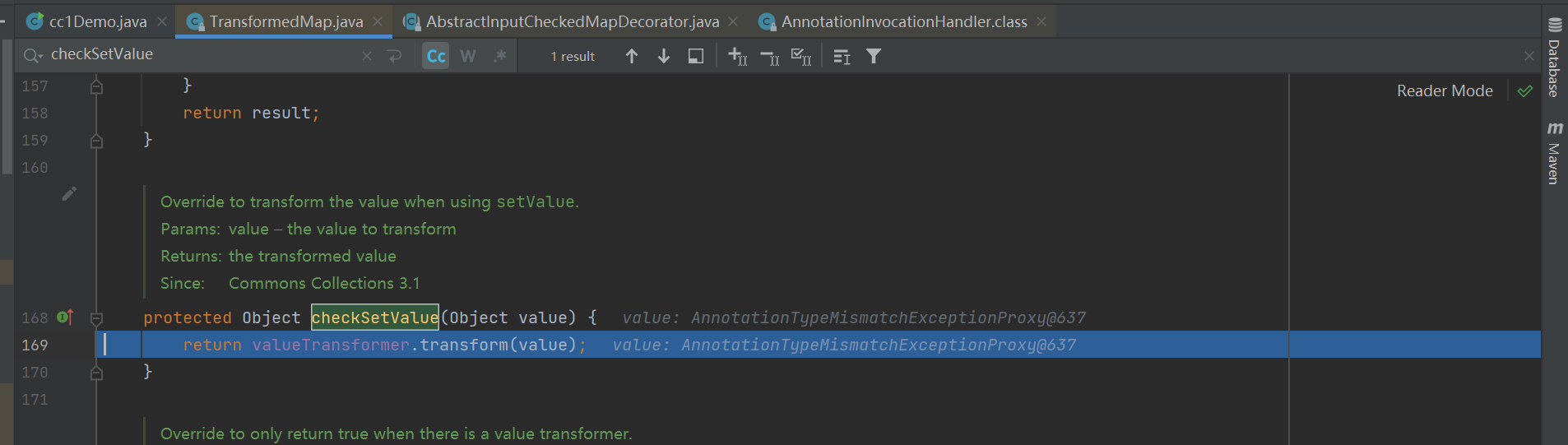Switch to the TransformedMap.java tab

pos(285,21)
